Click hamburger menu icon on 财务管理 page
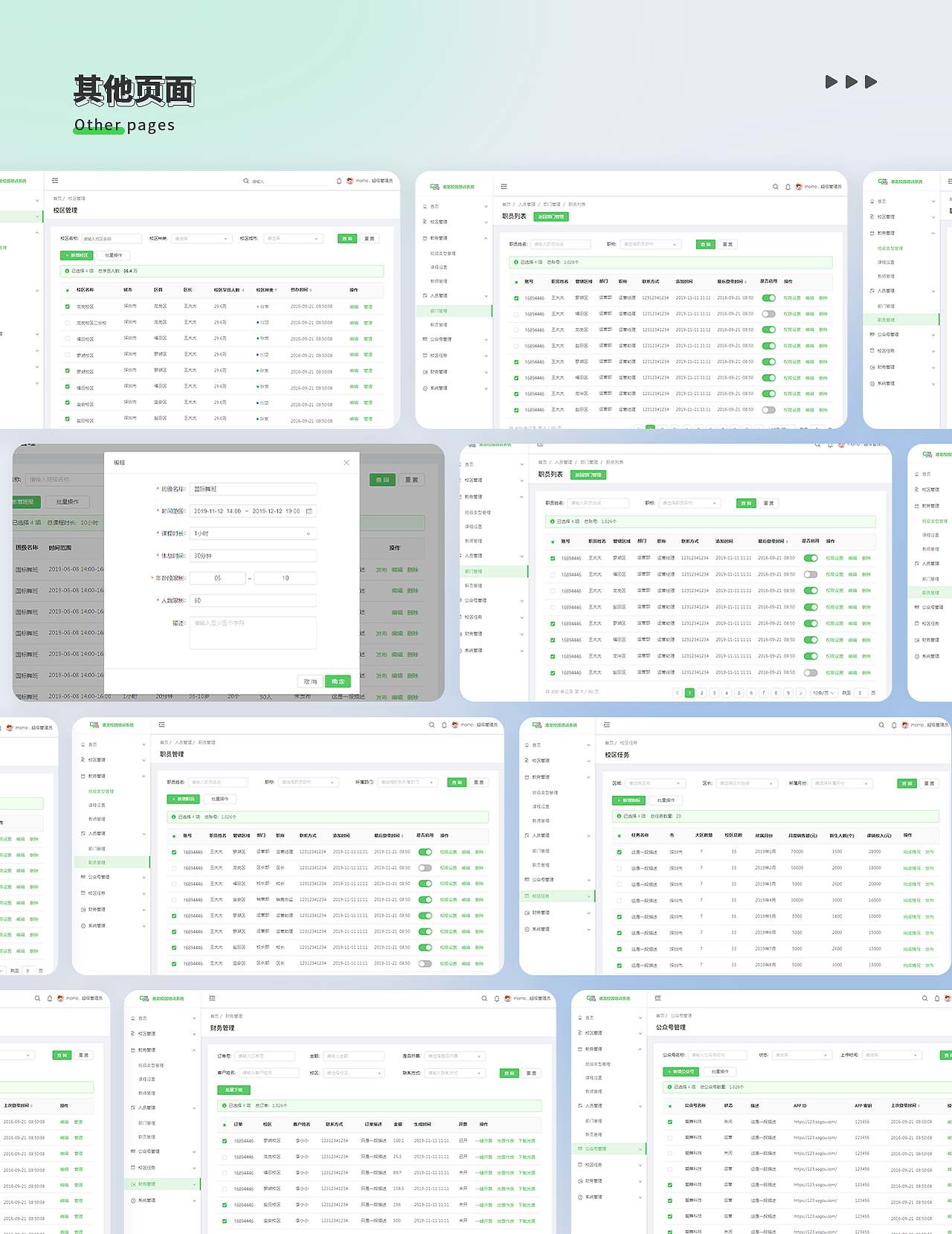 click(x=213, y=998)
